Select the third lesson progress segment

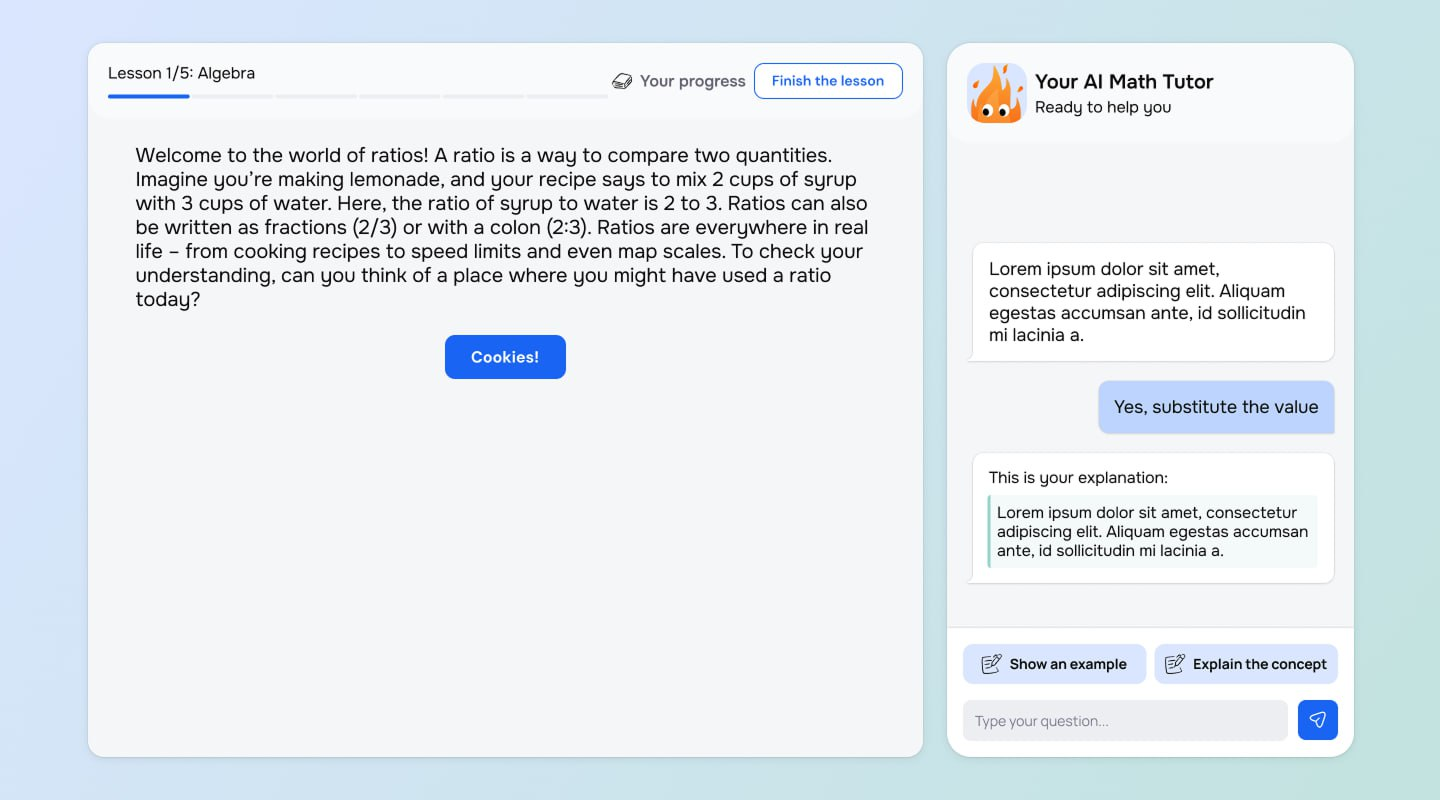coord(316,97)
